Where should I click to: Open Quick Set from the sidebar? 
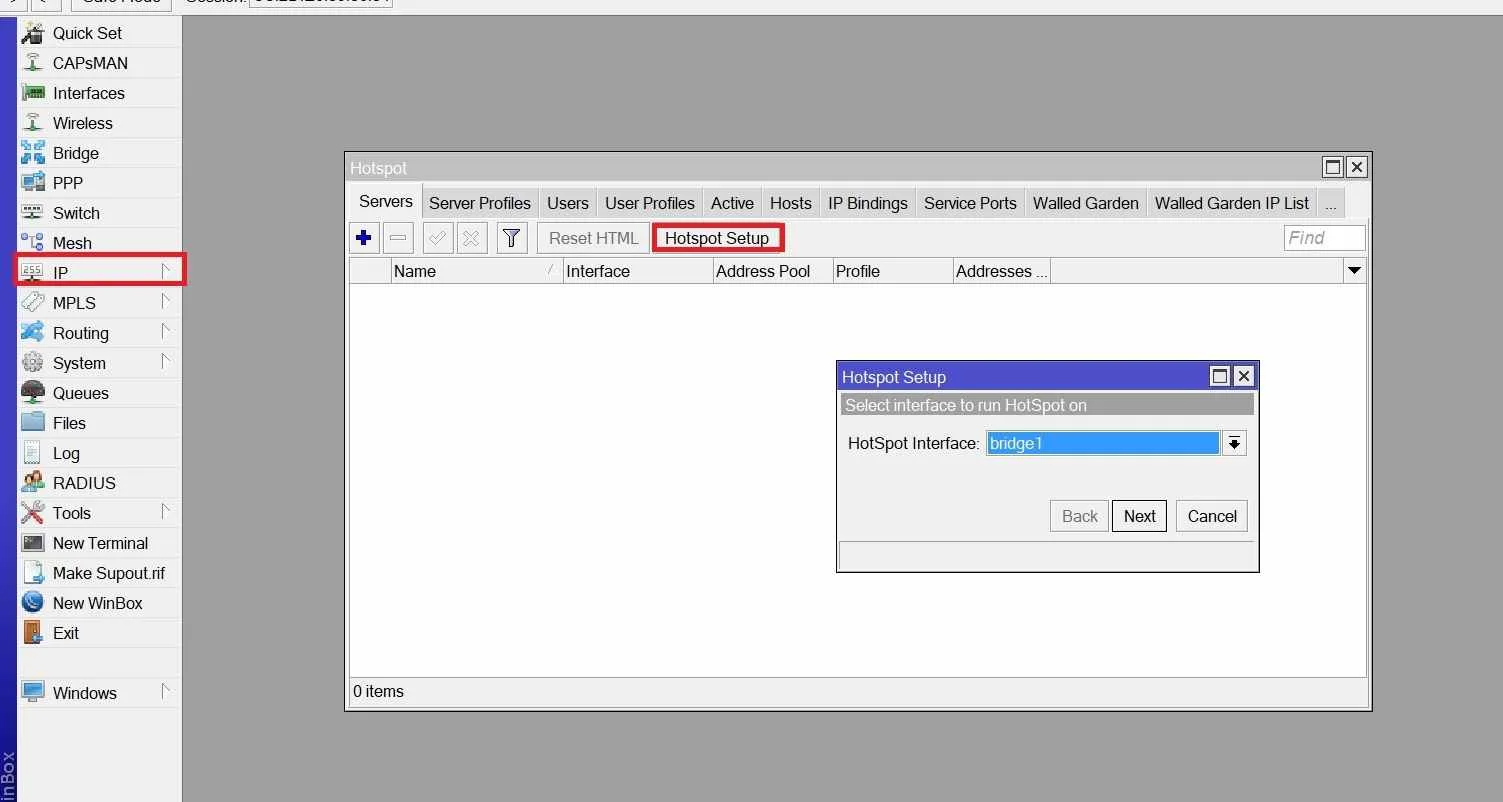click(87, 33)
